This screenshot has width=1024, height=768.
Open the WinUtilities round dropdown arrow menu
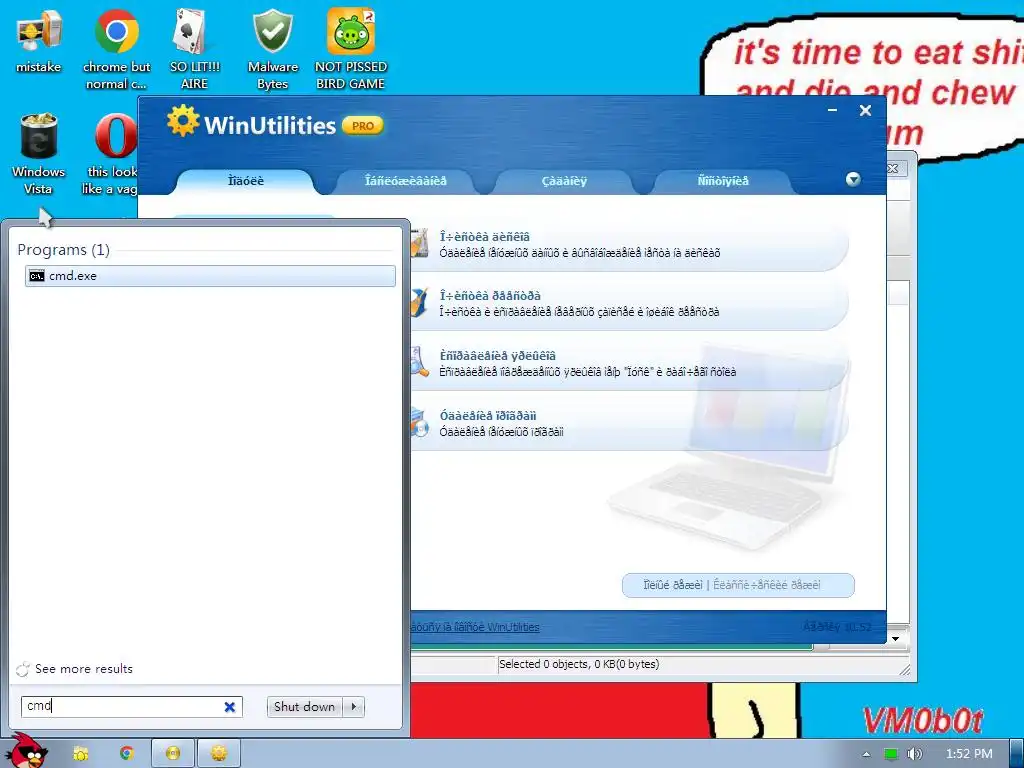853,180
